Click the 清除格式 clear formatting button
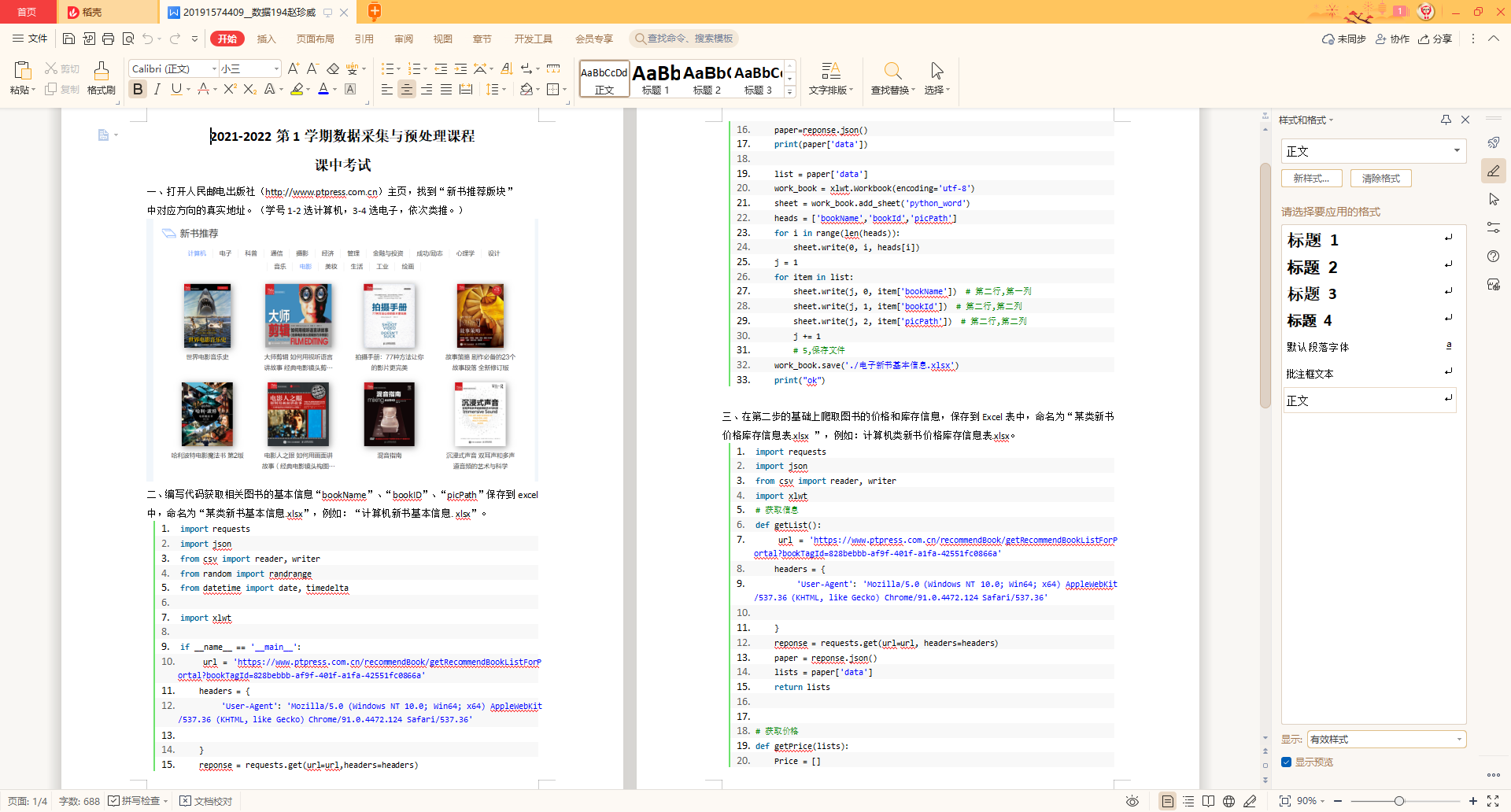This screenshot has width=1511, height=812. (1380, 178)
